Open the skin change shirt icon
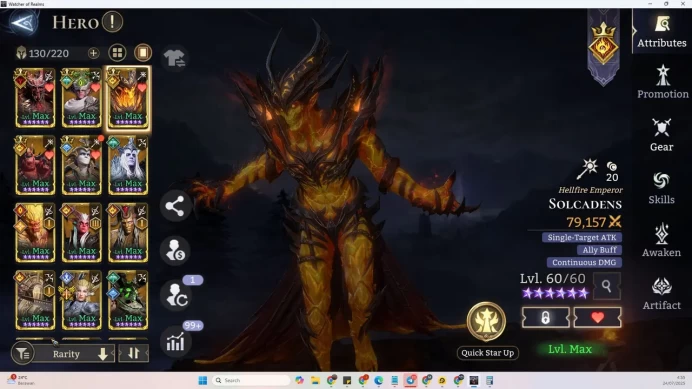Viewport: 692px width, 389px height. tap(175, 58)
